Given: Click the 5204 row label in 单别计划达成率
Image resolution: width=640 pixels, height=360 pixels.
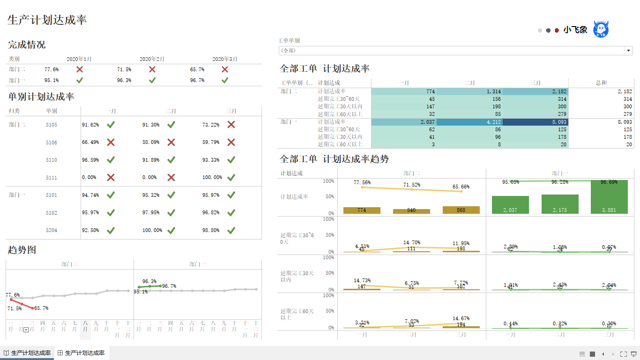Looking at the screenshot, I should [x=51, y=230].
